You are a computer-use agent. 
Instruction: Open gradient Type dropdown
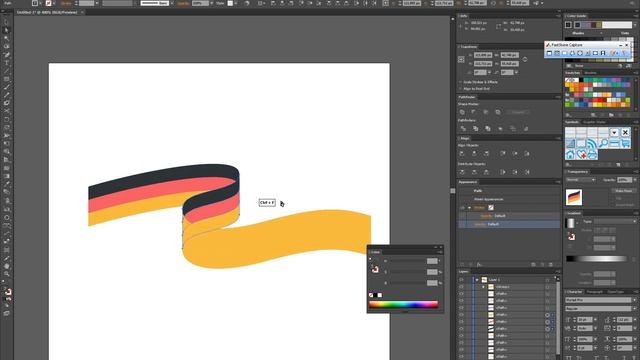pyautogui.click(x=614, y=222)
